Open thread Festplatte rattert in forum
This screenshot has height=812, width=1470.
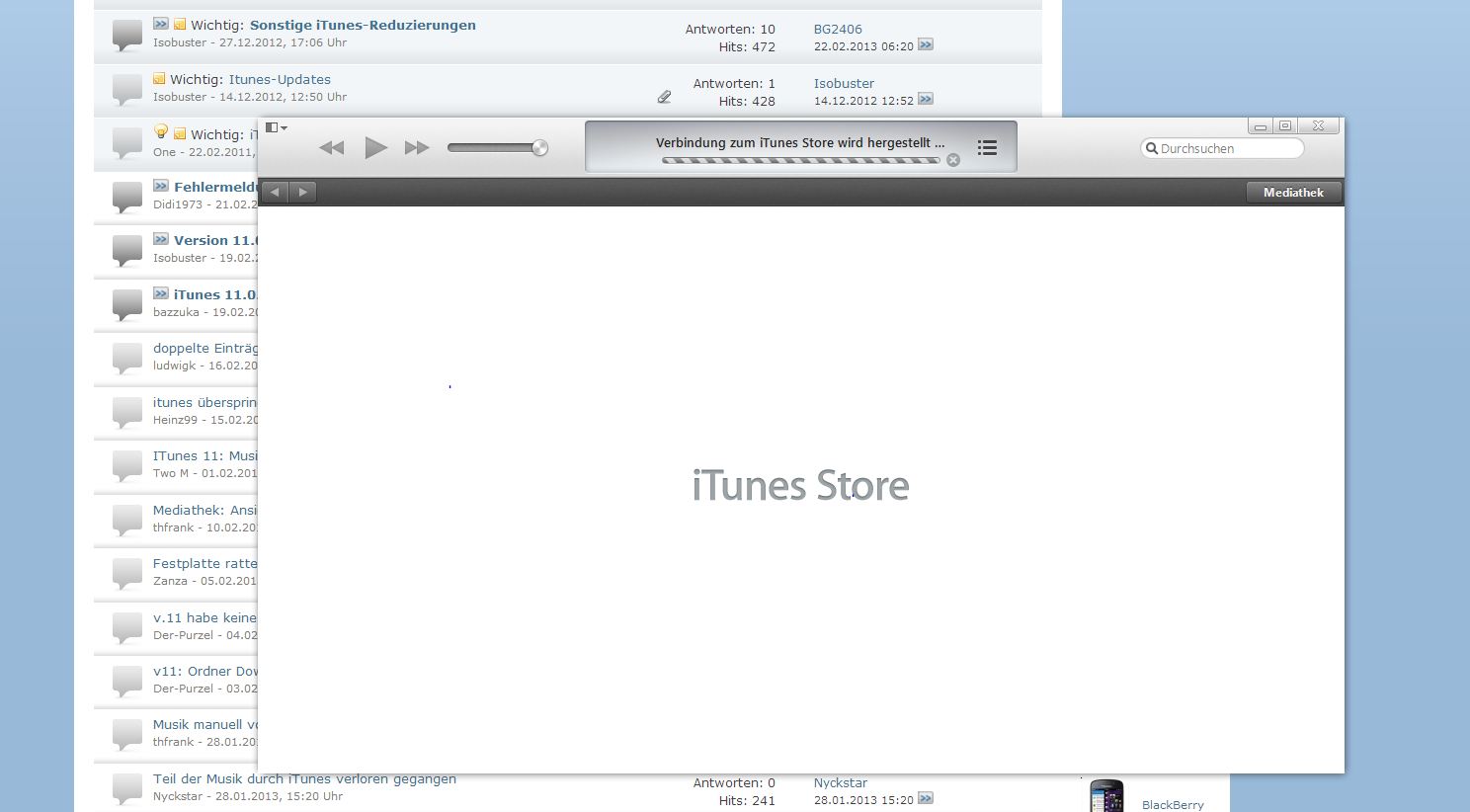click(x=205, y=563)
